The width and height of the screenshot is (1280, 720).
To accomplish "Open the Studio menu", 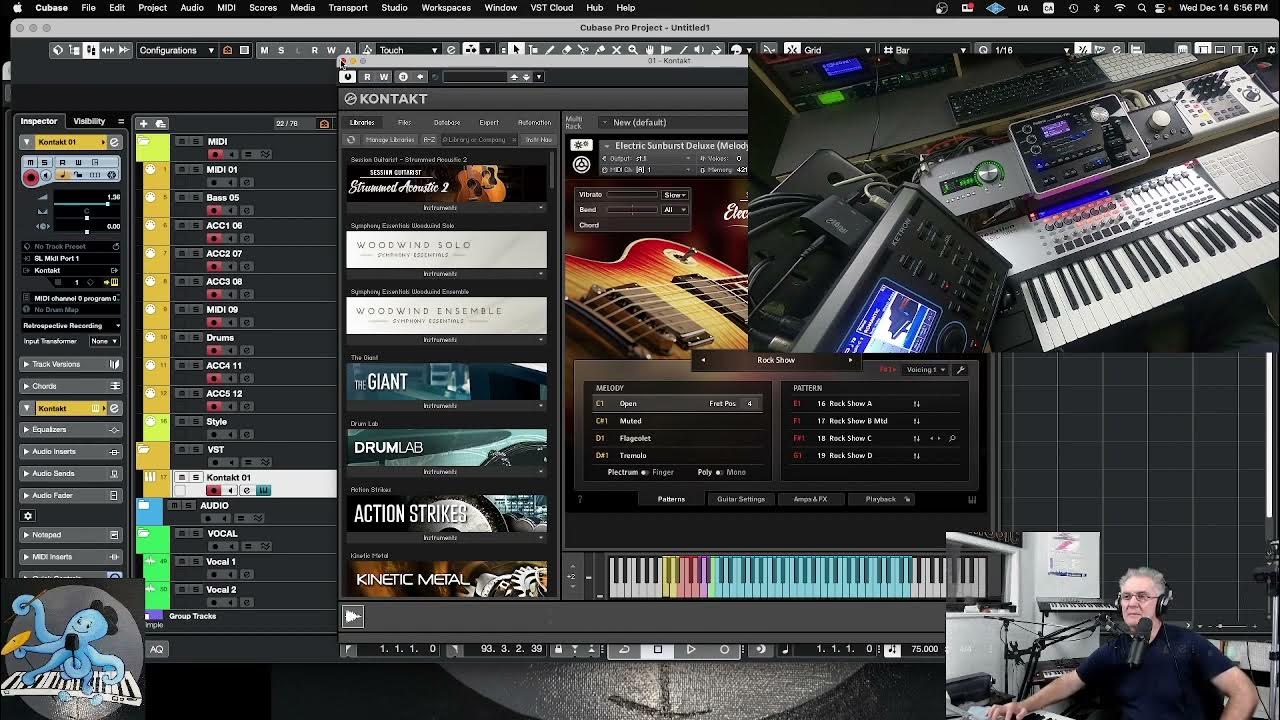I will (x=394, y=8).
